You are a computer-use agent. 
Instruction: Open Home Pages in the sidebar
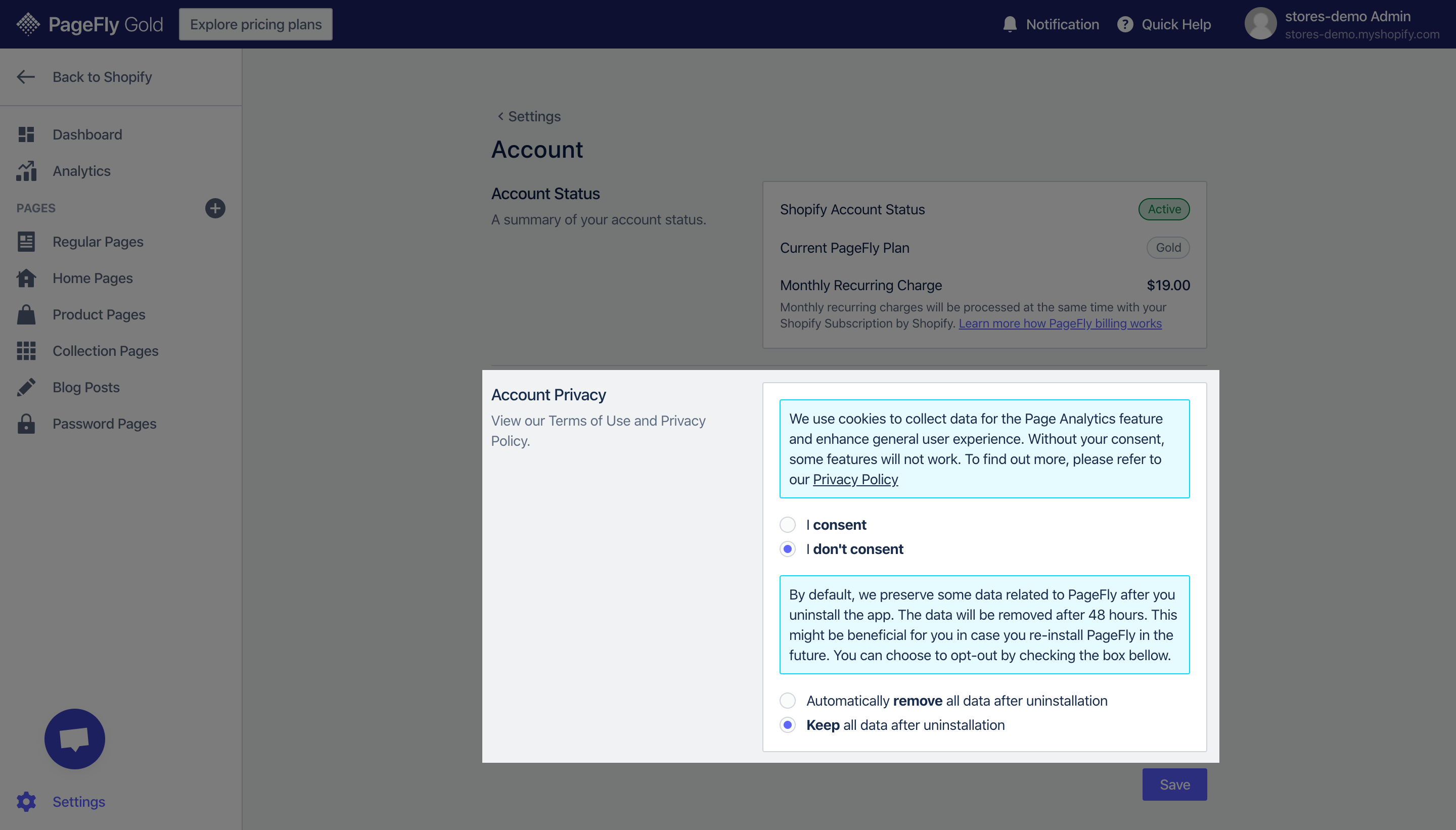tap(93, 278)
